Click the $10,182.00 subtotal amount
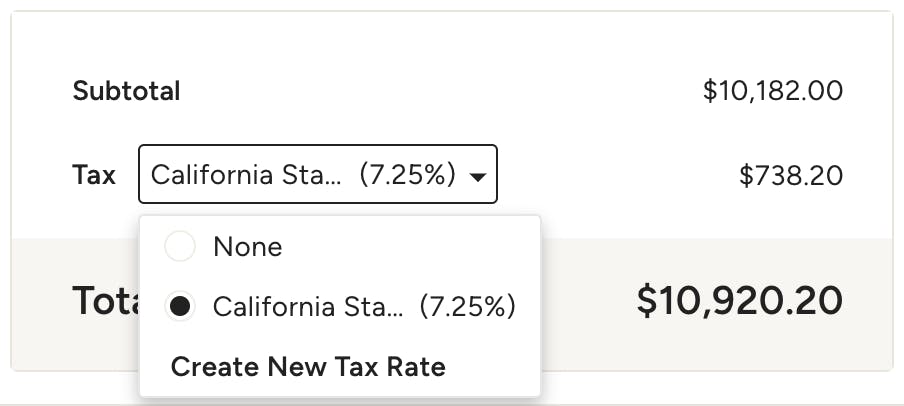Screen dimensions: 904x406 pyautogui.click(x=773, y=91)
